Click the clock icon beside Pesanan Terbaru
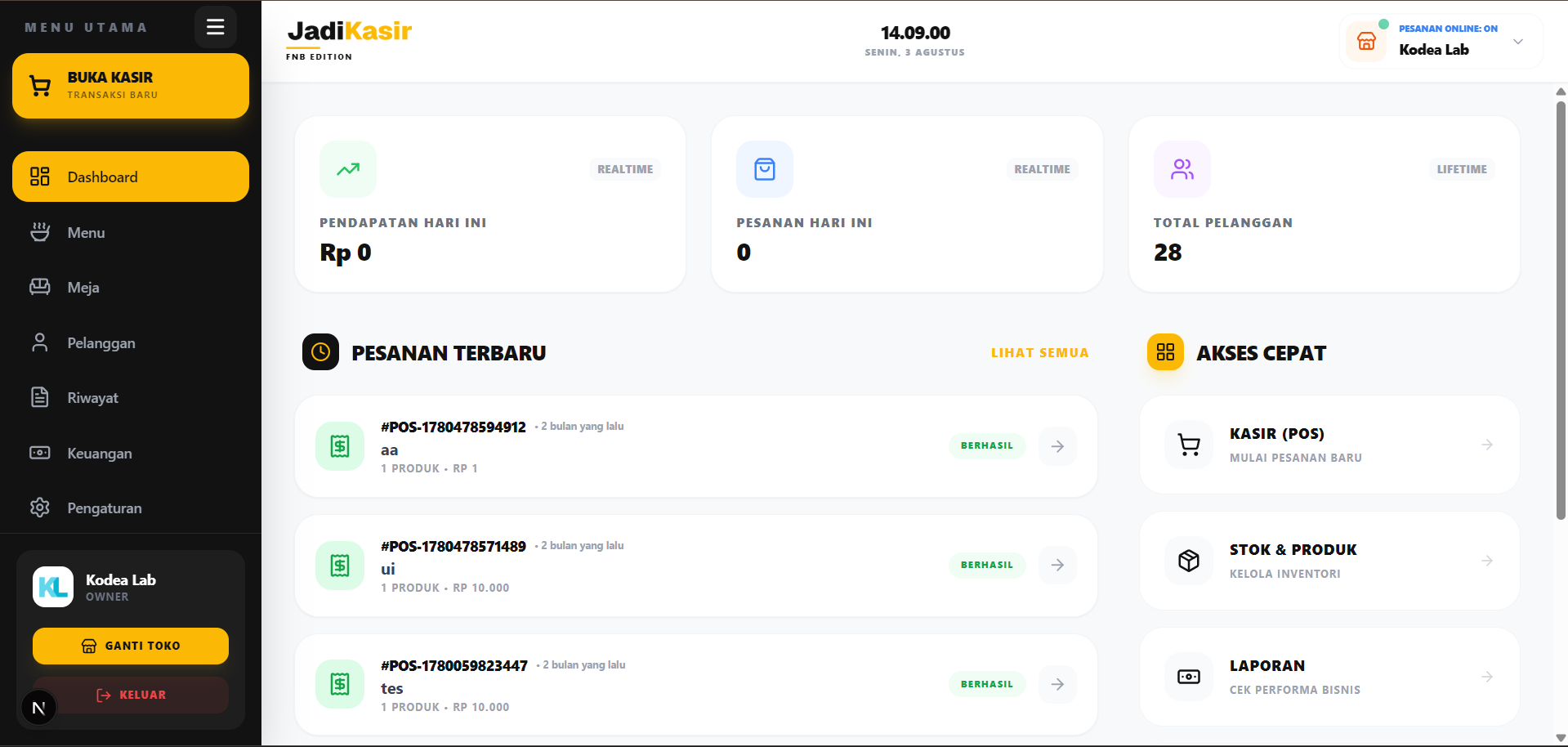Image resolution: width=1568 pixels, height=747 pixels. (320, 352)
